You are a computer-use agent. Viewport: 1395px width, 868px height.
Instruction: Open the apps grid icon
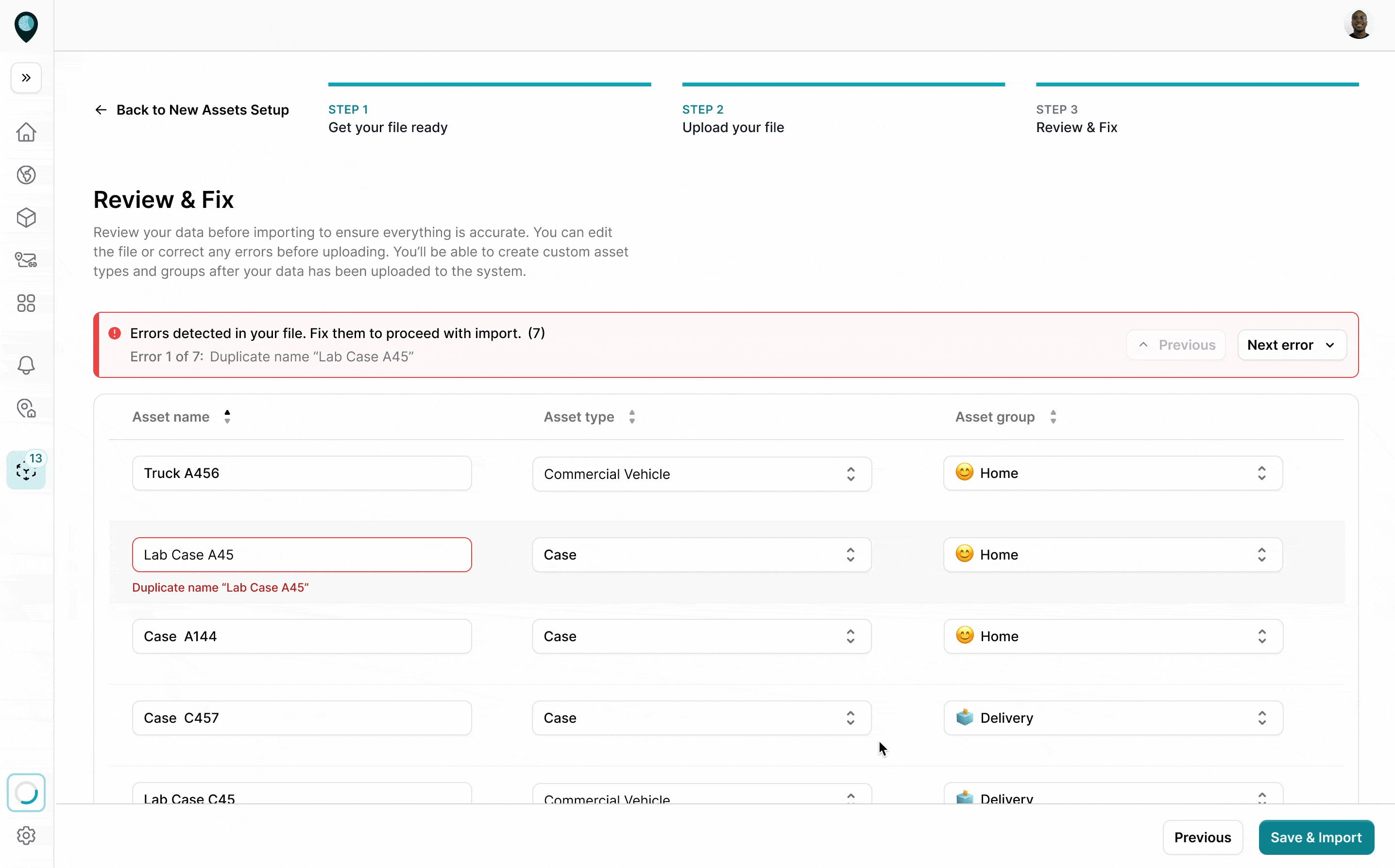click(26, 303)
